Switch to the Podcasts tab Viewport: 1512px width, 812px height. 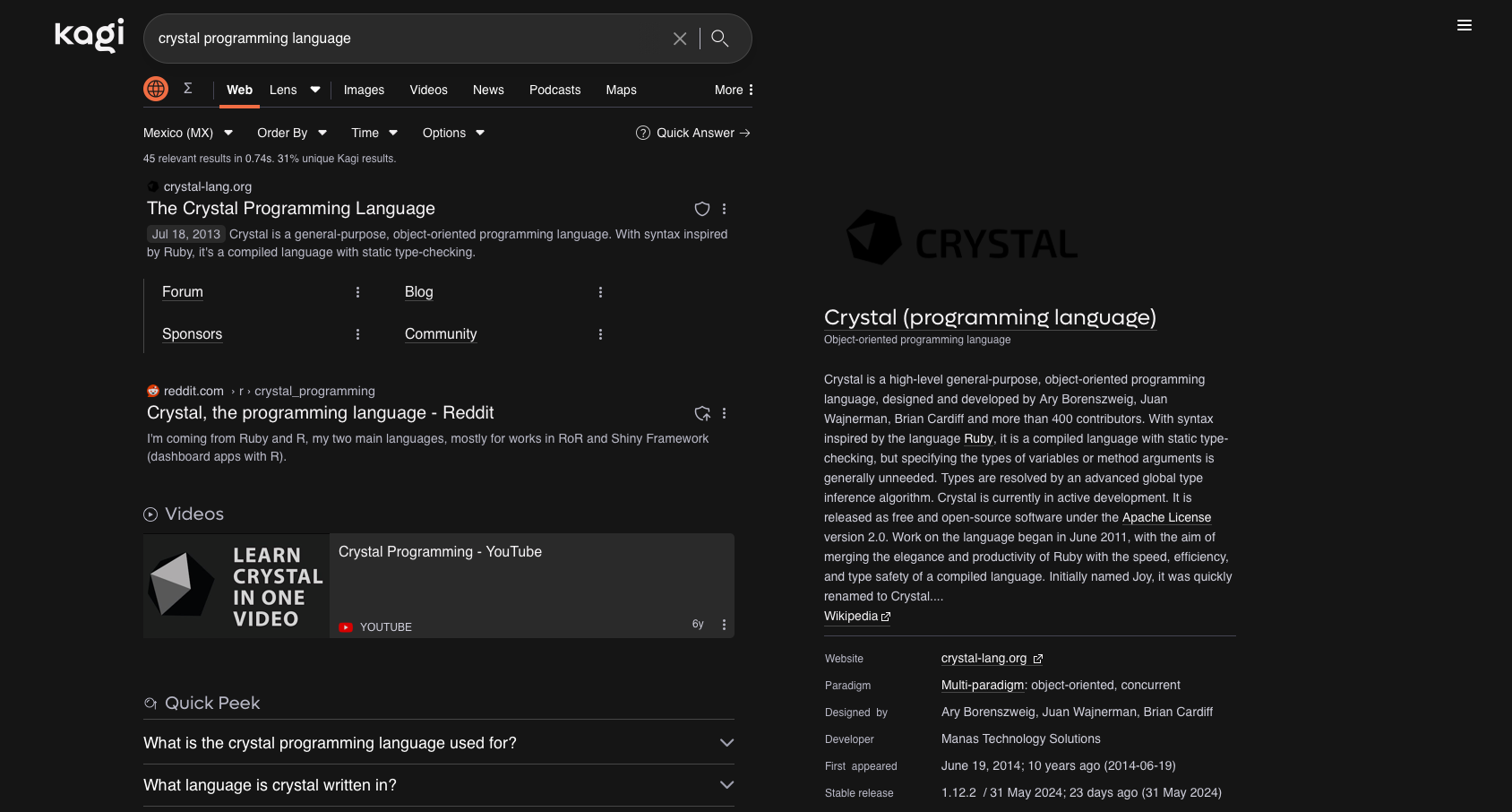554,90
